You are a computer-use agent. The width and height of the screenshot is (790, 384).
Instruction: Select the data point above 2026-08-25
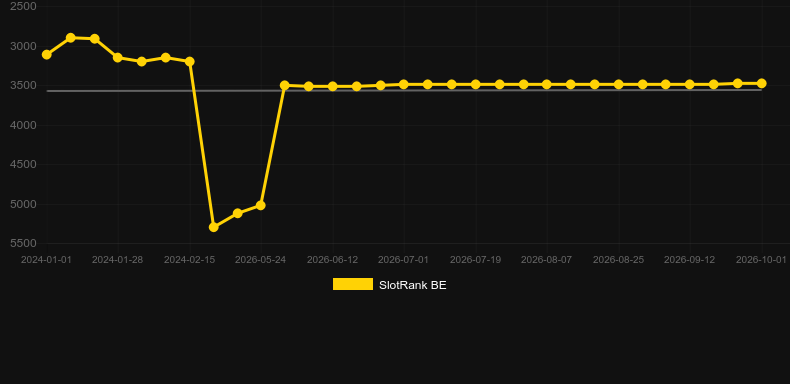619,85
